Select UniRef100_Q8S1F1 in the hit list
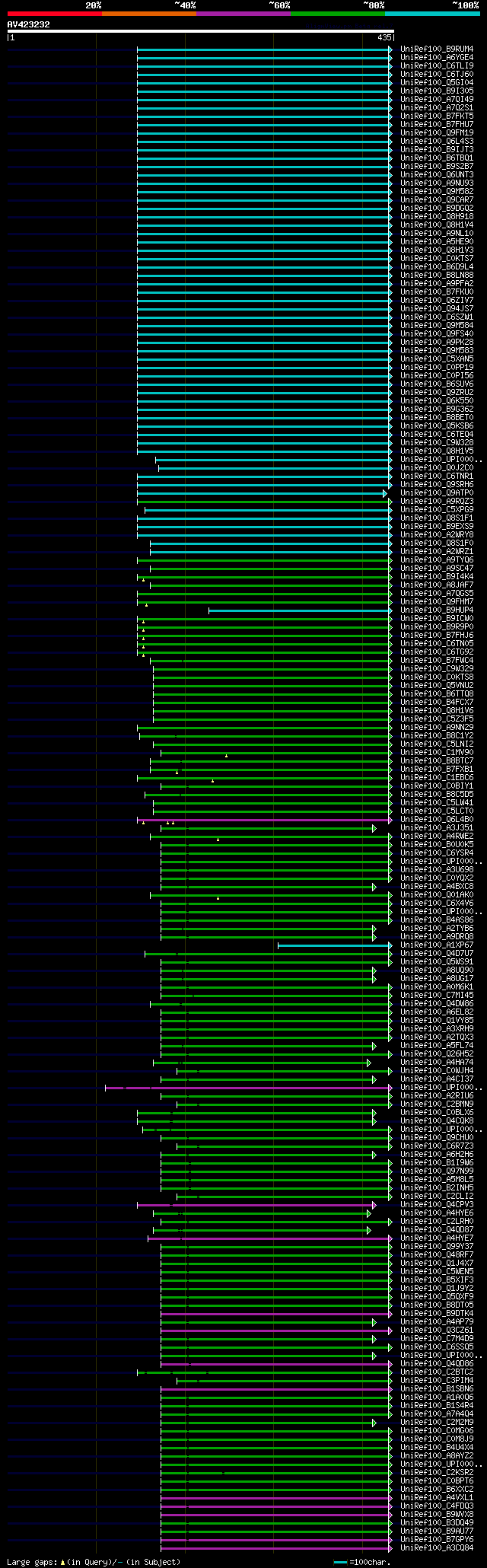 (437, 518)
